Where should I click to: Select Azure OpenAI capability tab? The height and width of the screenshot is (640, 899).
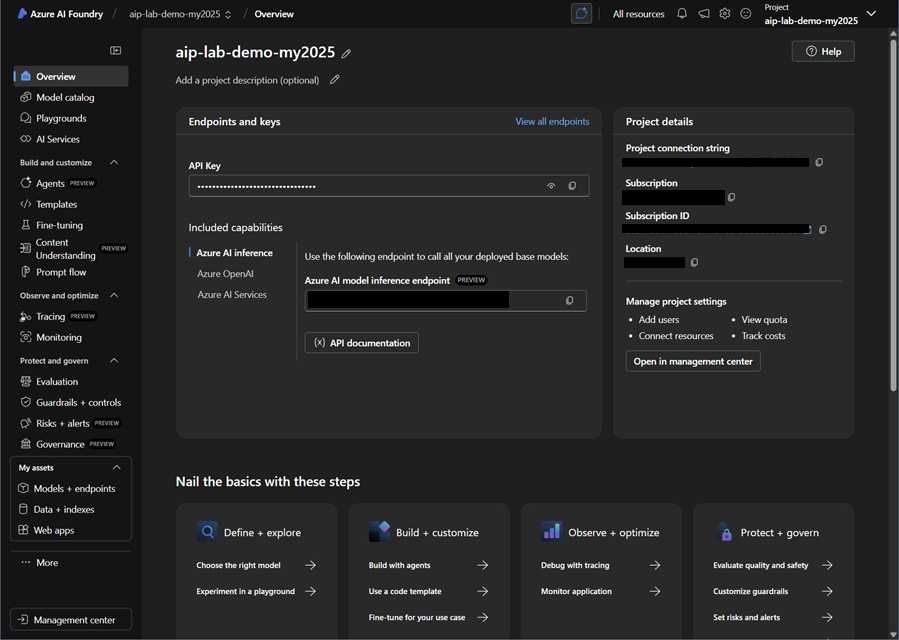[225, 274]
